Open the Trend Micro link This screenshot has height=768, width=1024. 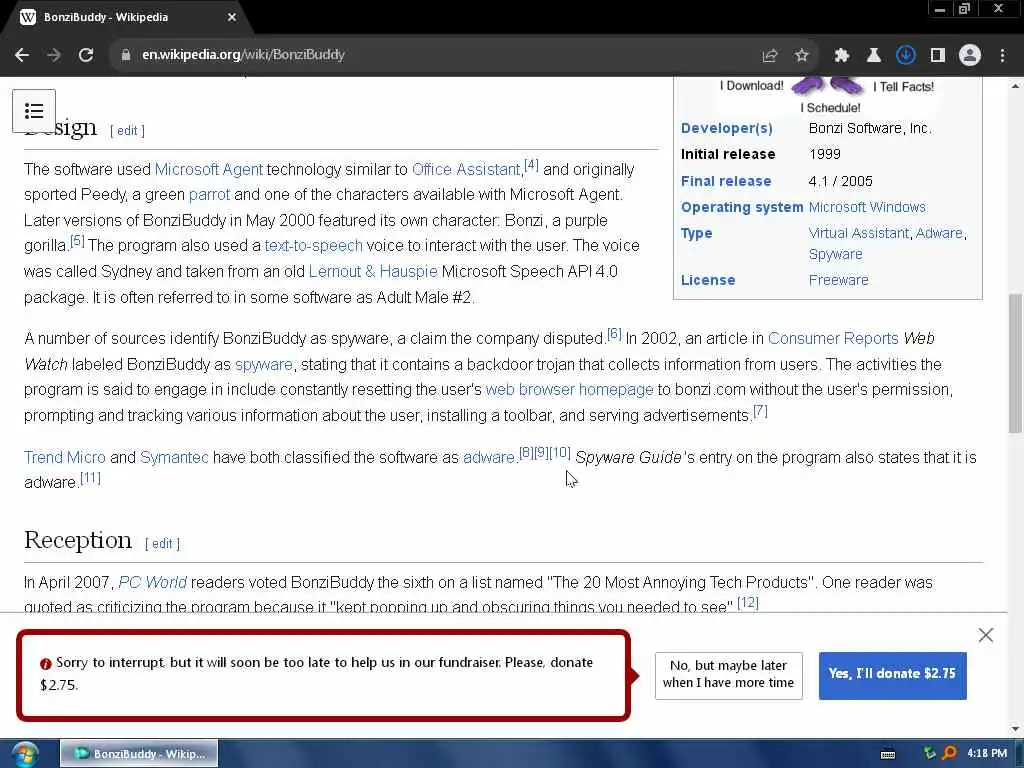[x=65, y=457]
